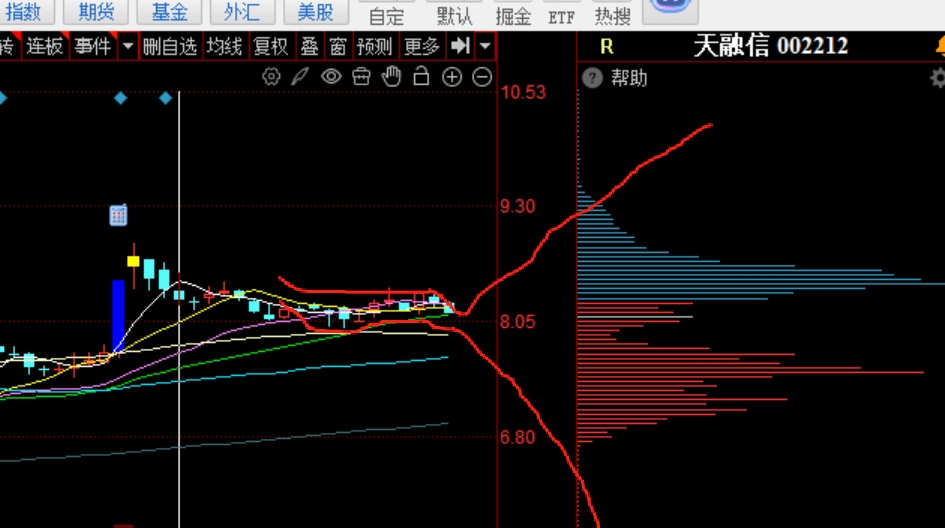Click the 删自选 button

coord(170,46)
